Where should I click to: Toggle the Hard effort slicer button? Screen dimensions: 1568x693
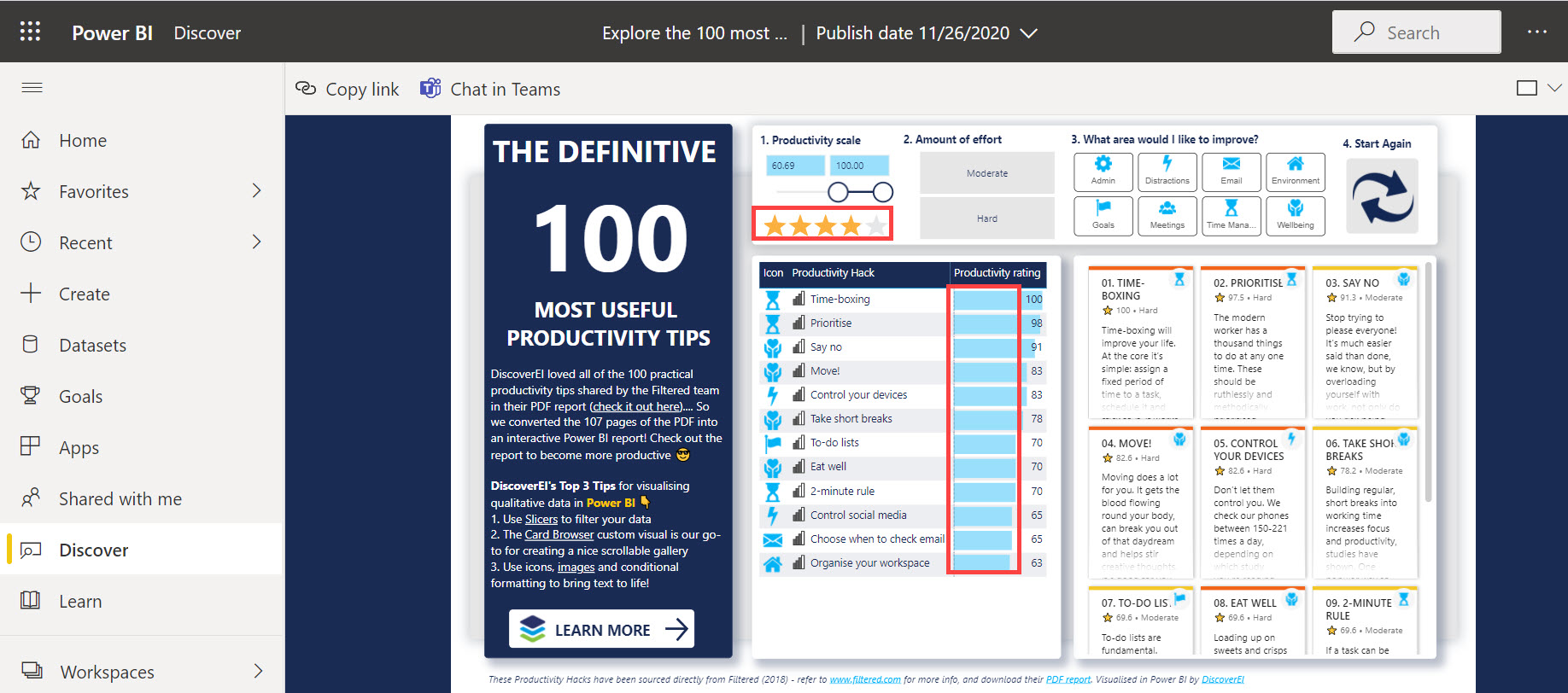(x=987, y=218)
